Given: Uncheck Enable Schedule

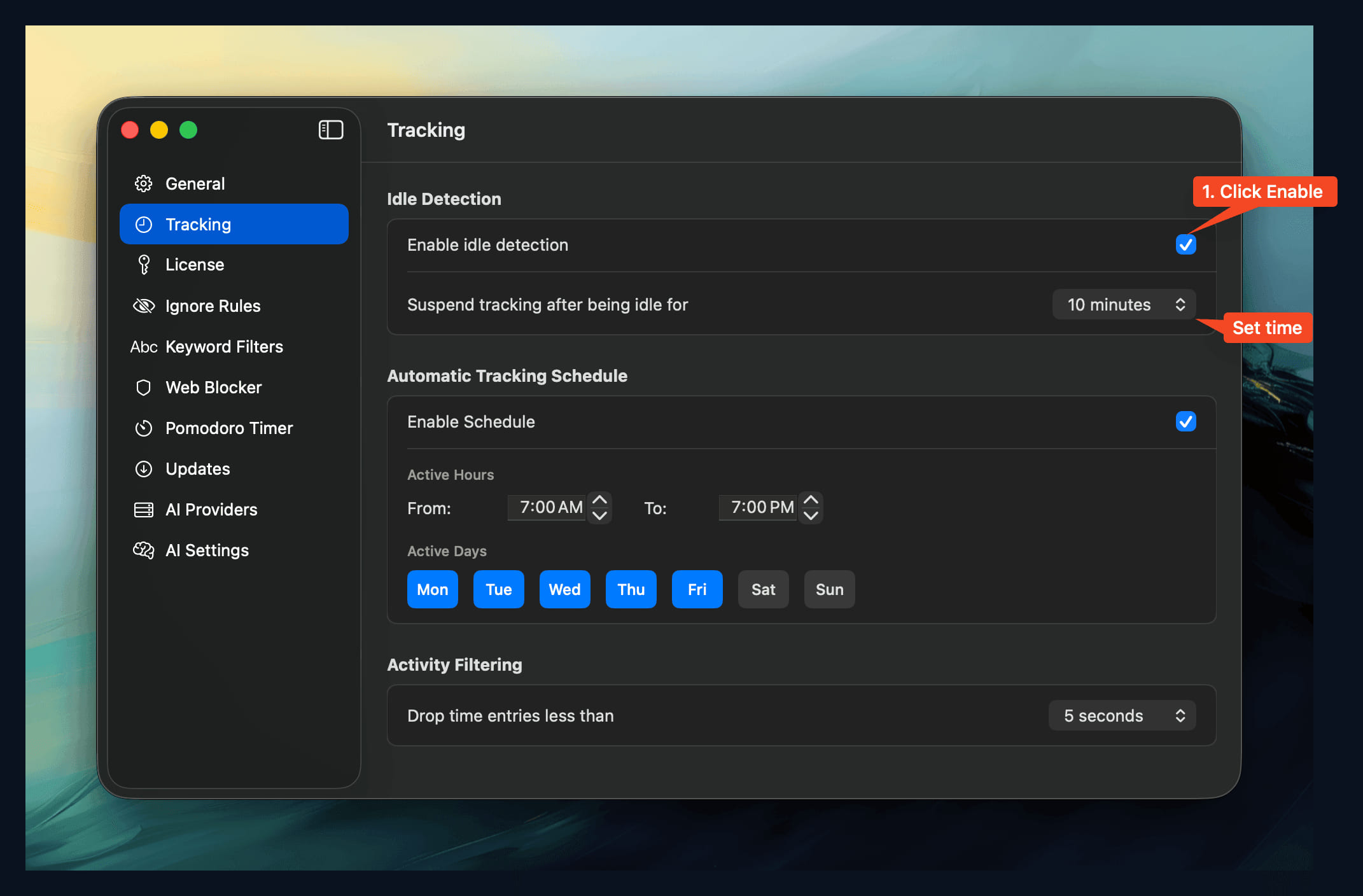Looking at the screenshot, I should (x=1185, y=421).
